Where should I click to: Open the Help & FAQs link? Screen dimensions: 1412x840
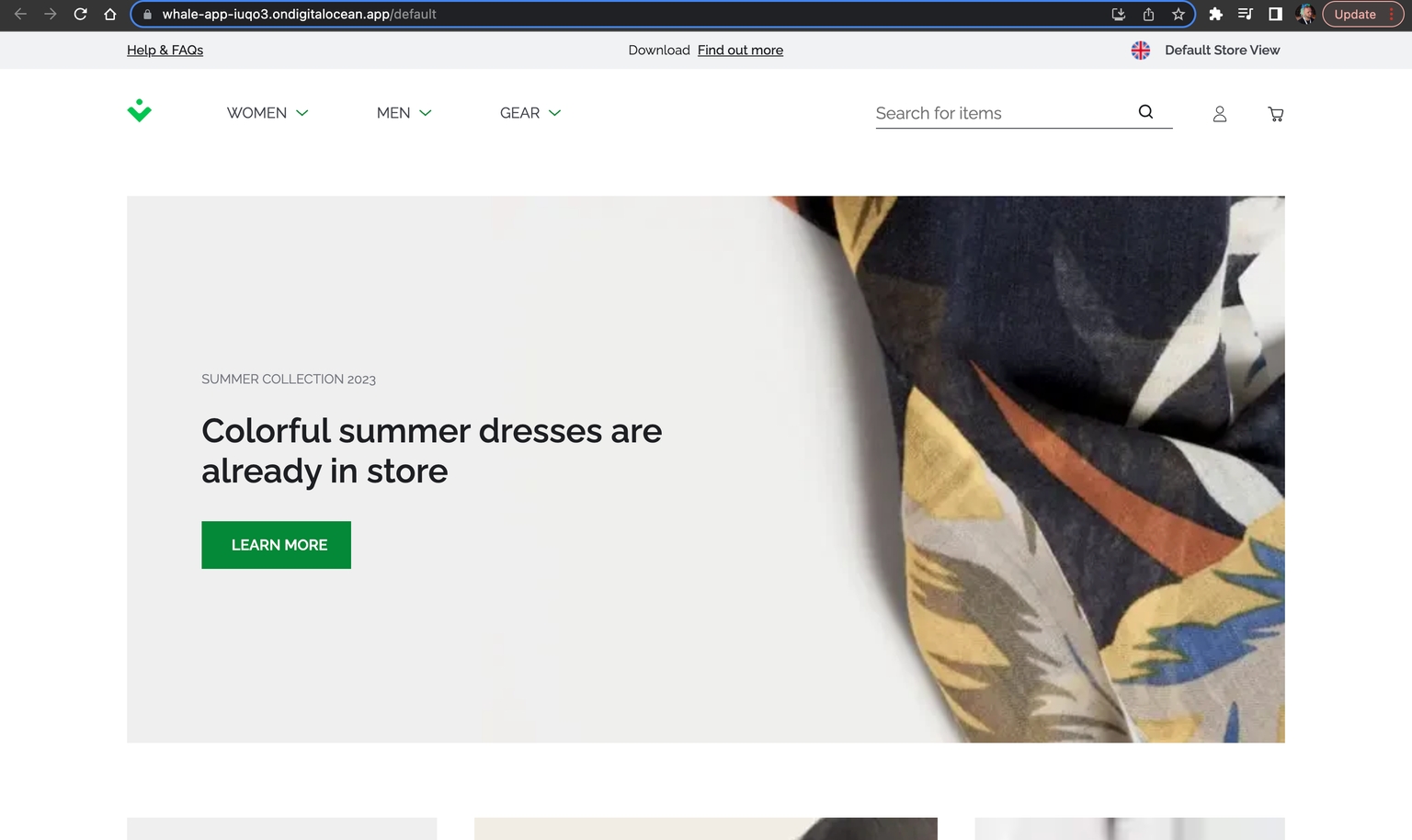[x=165, y=51]
